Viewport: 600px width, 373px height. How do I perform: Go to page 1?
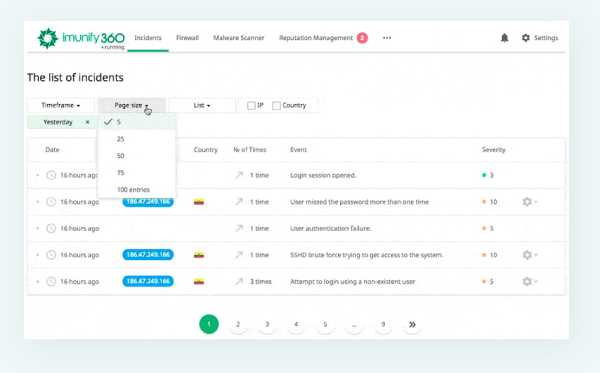pos(209,324)
